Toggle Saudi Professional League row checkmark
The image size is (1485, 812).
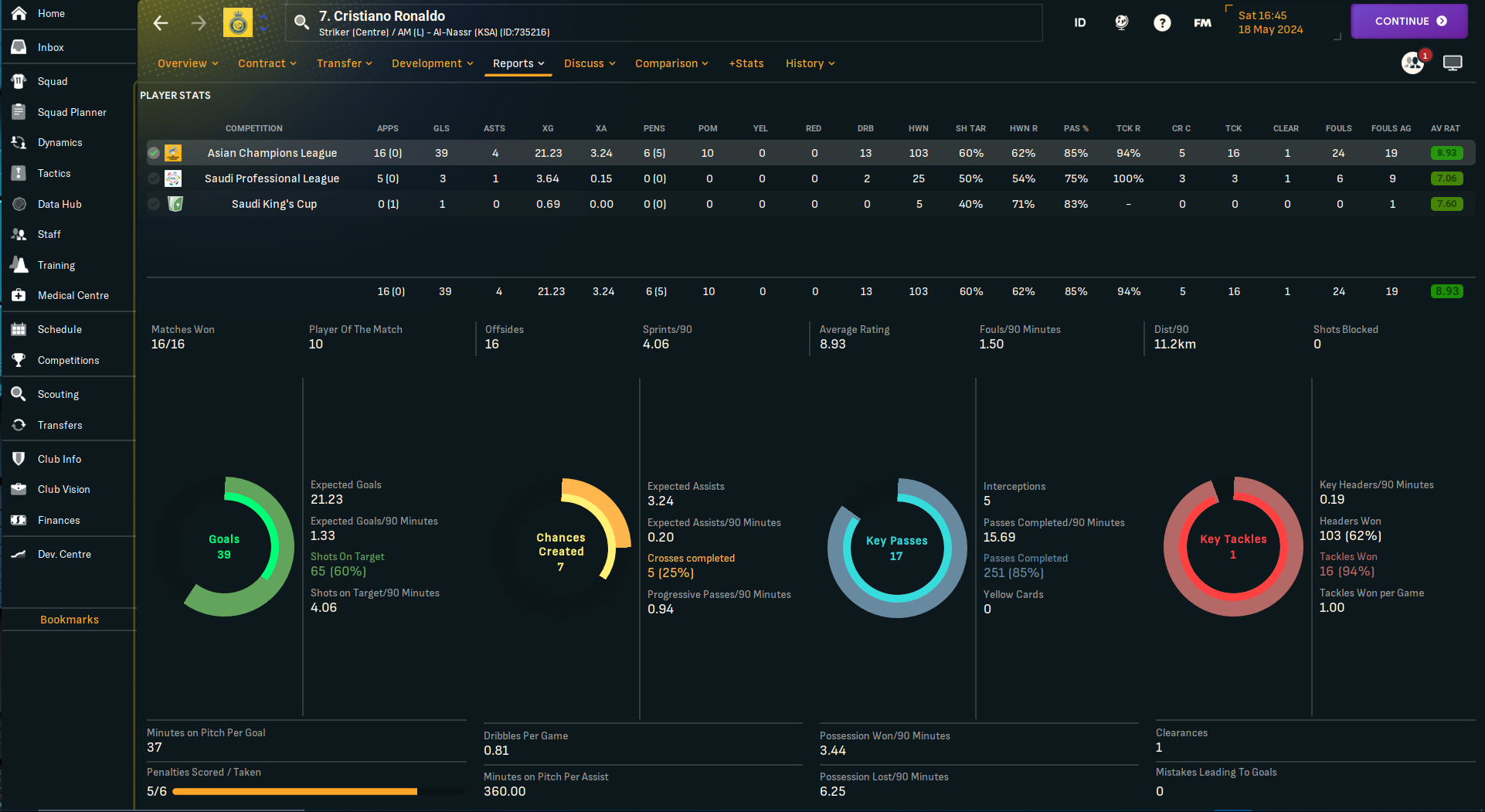(x=154, y=178)
